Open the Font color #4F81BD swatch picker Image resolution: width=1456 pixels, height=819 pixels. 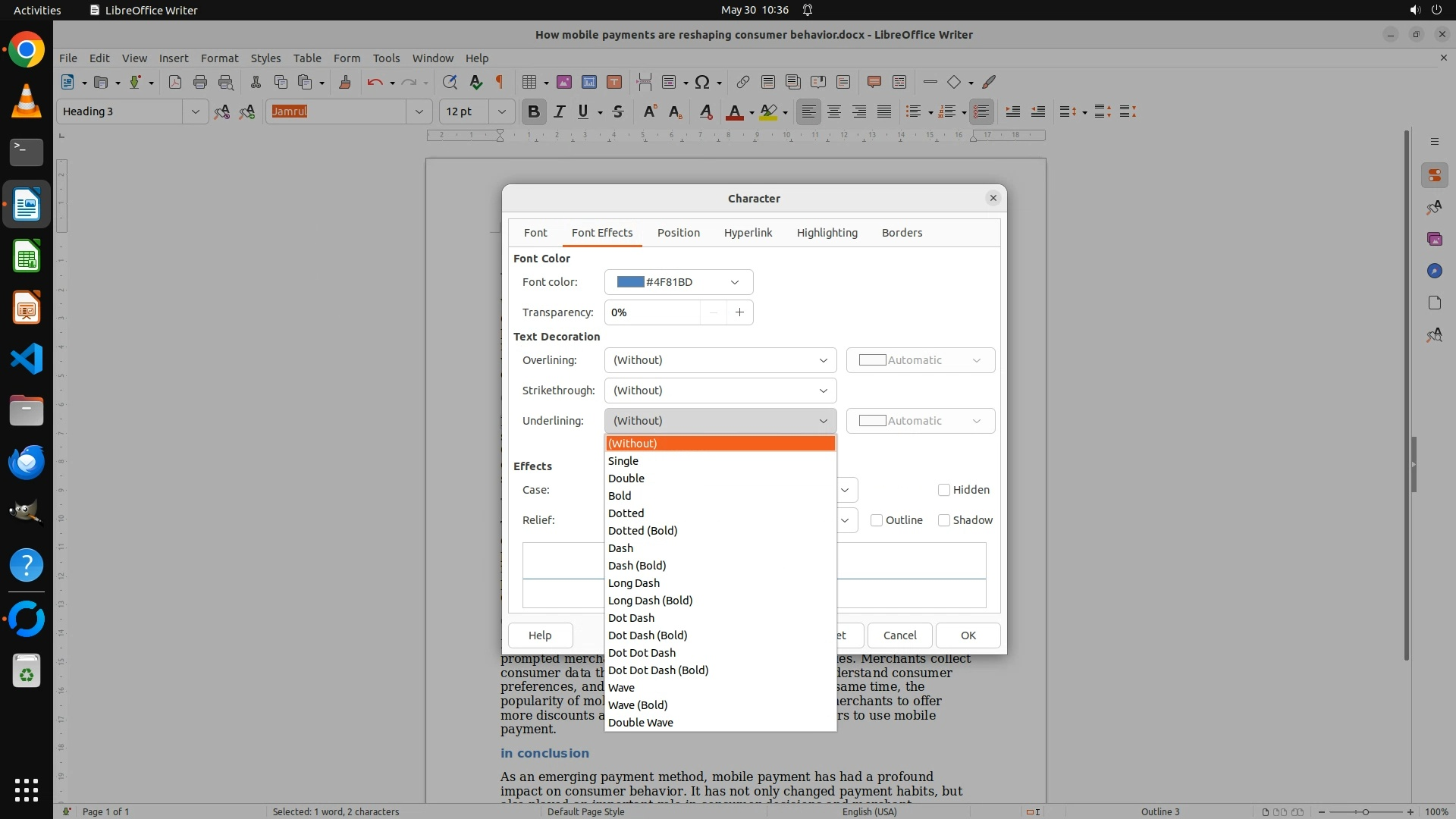tap(678, 282)
